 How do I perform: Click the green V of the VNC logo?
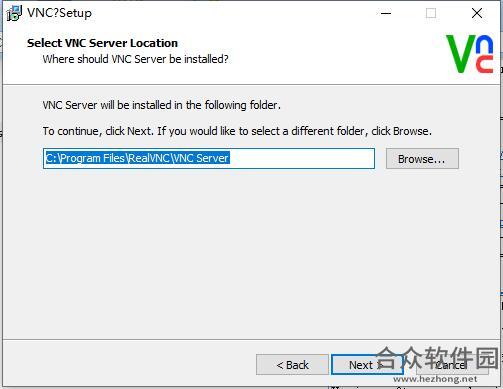[x=461, y=54]
